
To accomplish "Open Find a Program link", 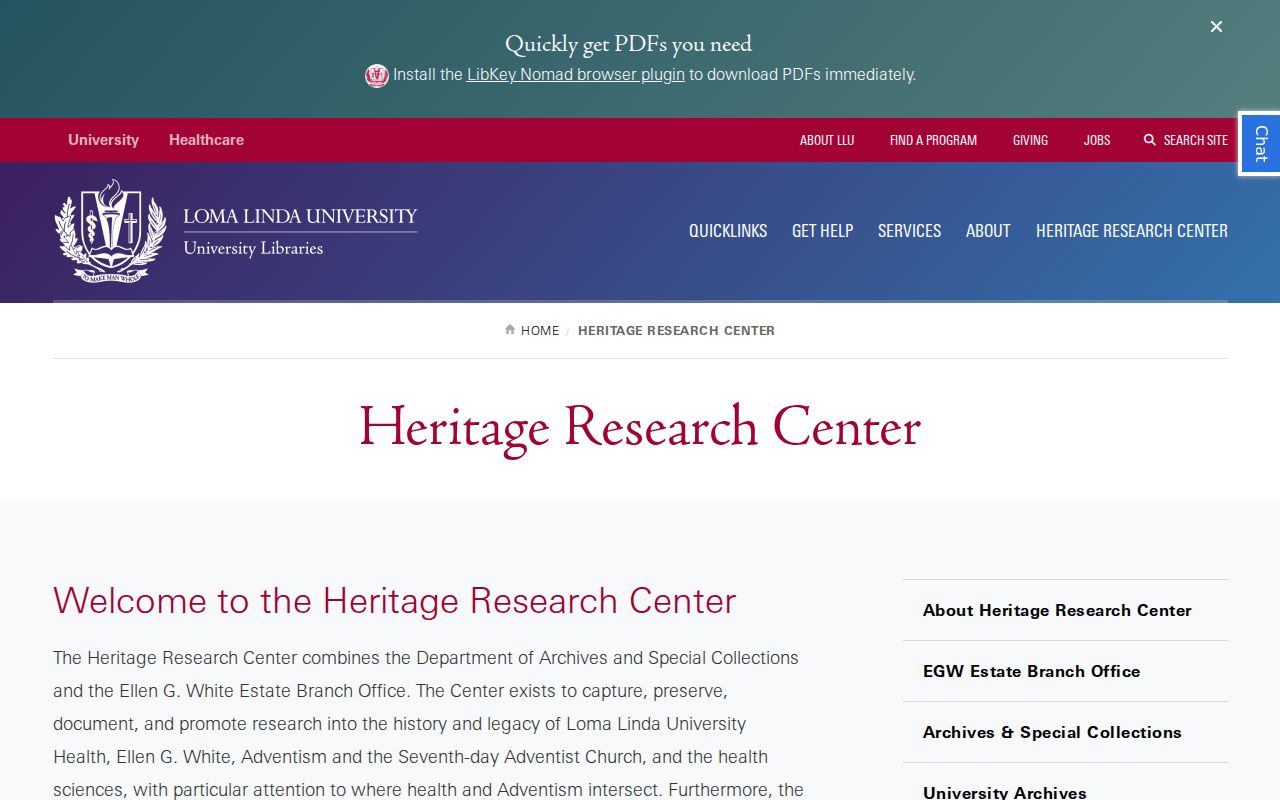I will click(x=933, y=140).
